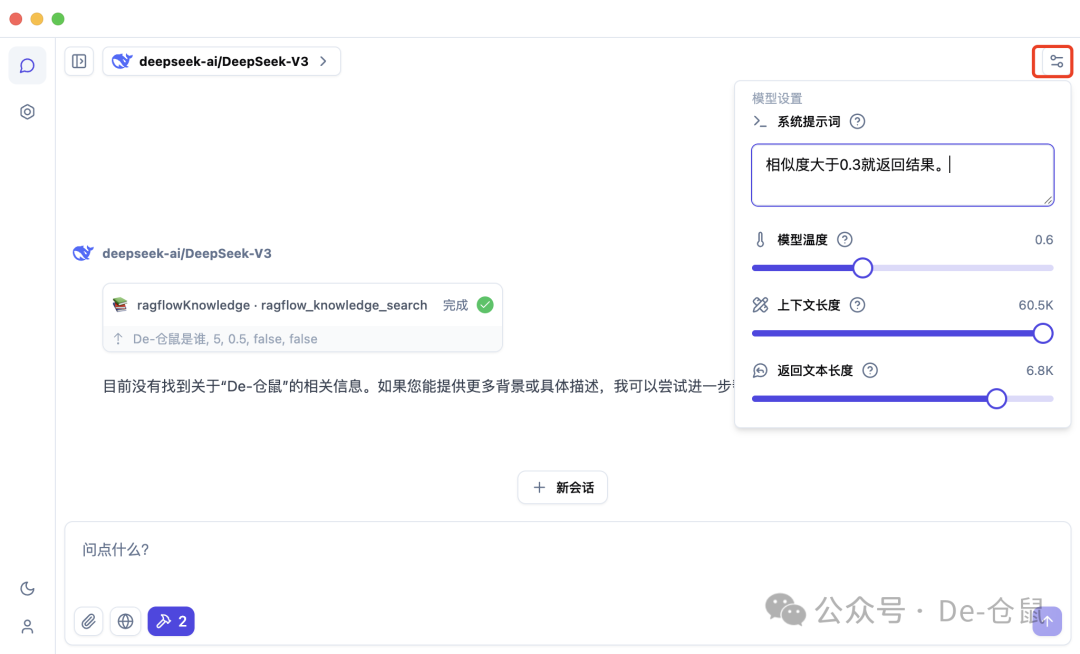
Task: Switch to the settings section in sidebar
Action: (27, 111)
